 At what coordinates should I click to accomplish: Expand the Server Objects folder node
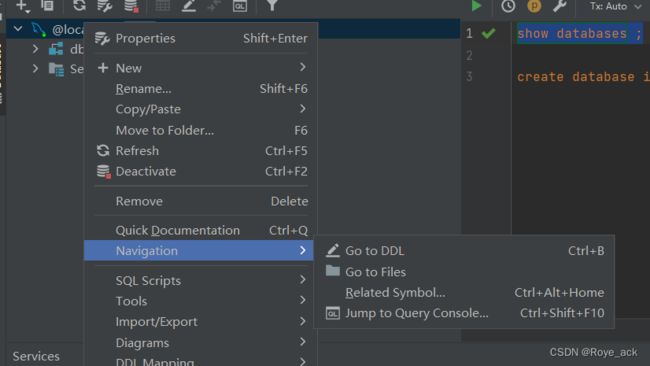[x=36, y=68]
